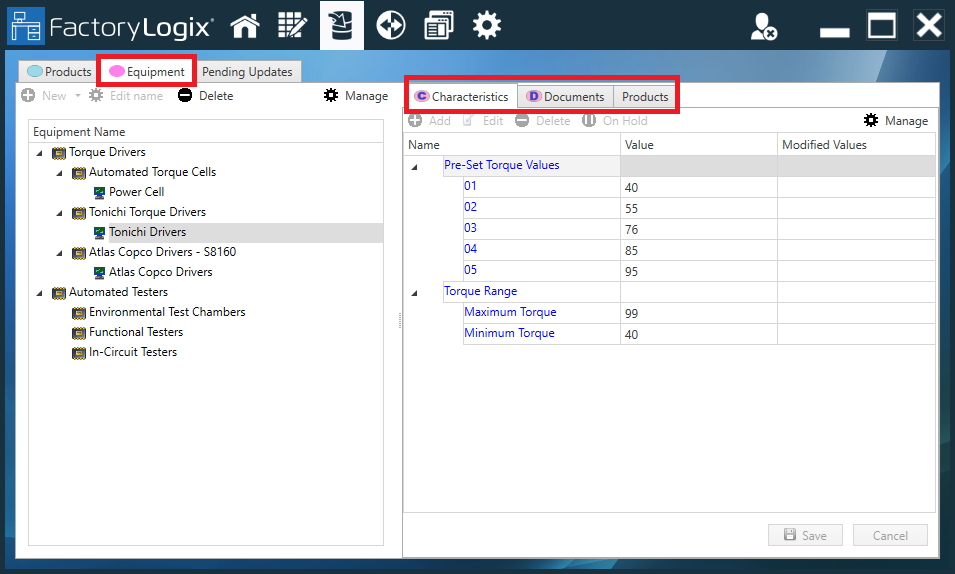Click the Pre-Set Torque Values link

click(x=501, y=165)
